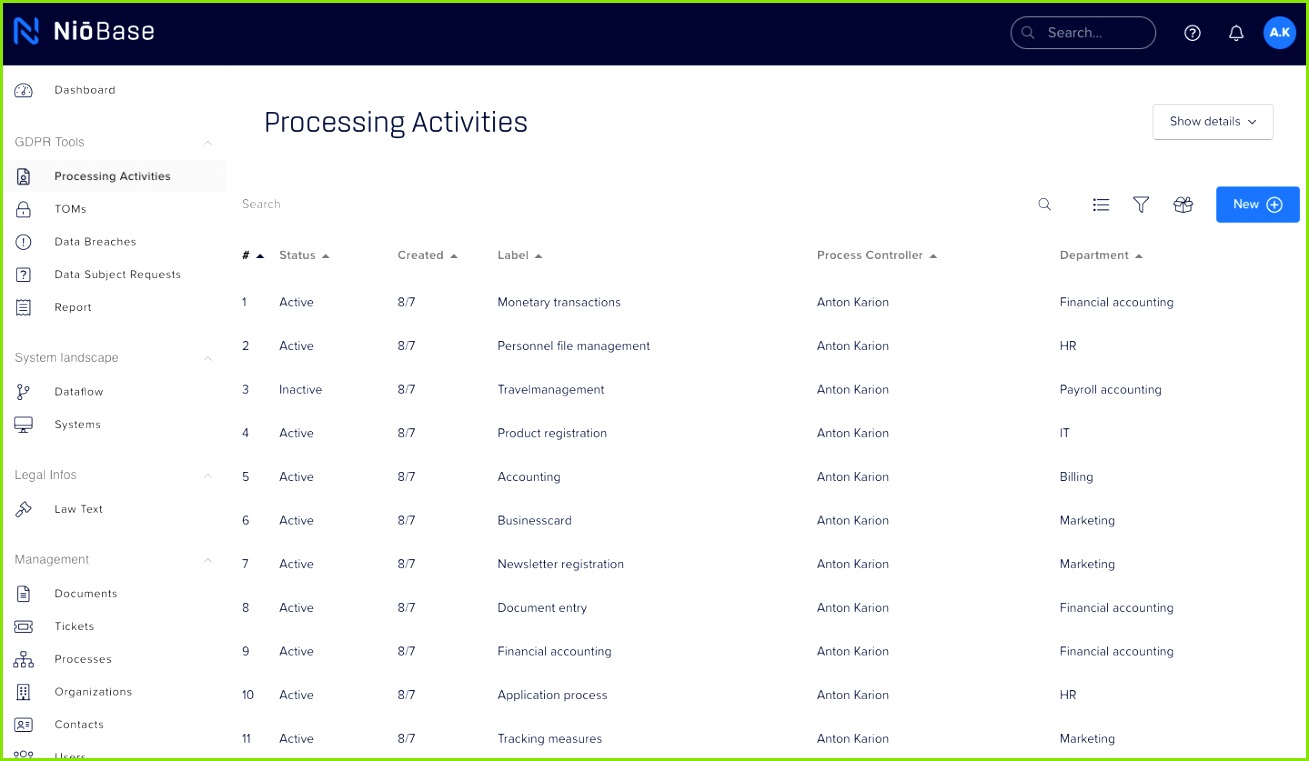This screenshot has height=761, width=1309.
Task: Click the notifications bell icon
Action: [1236, 32]
